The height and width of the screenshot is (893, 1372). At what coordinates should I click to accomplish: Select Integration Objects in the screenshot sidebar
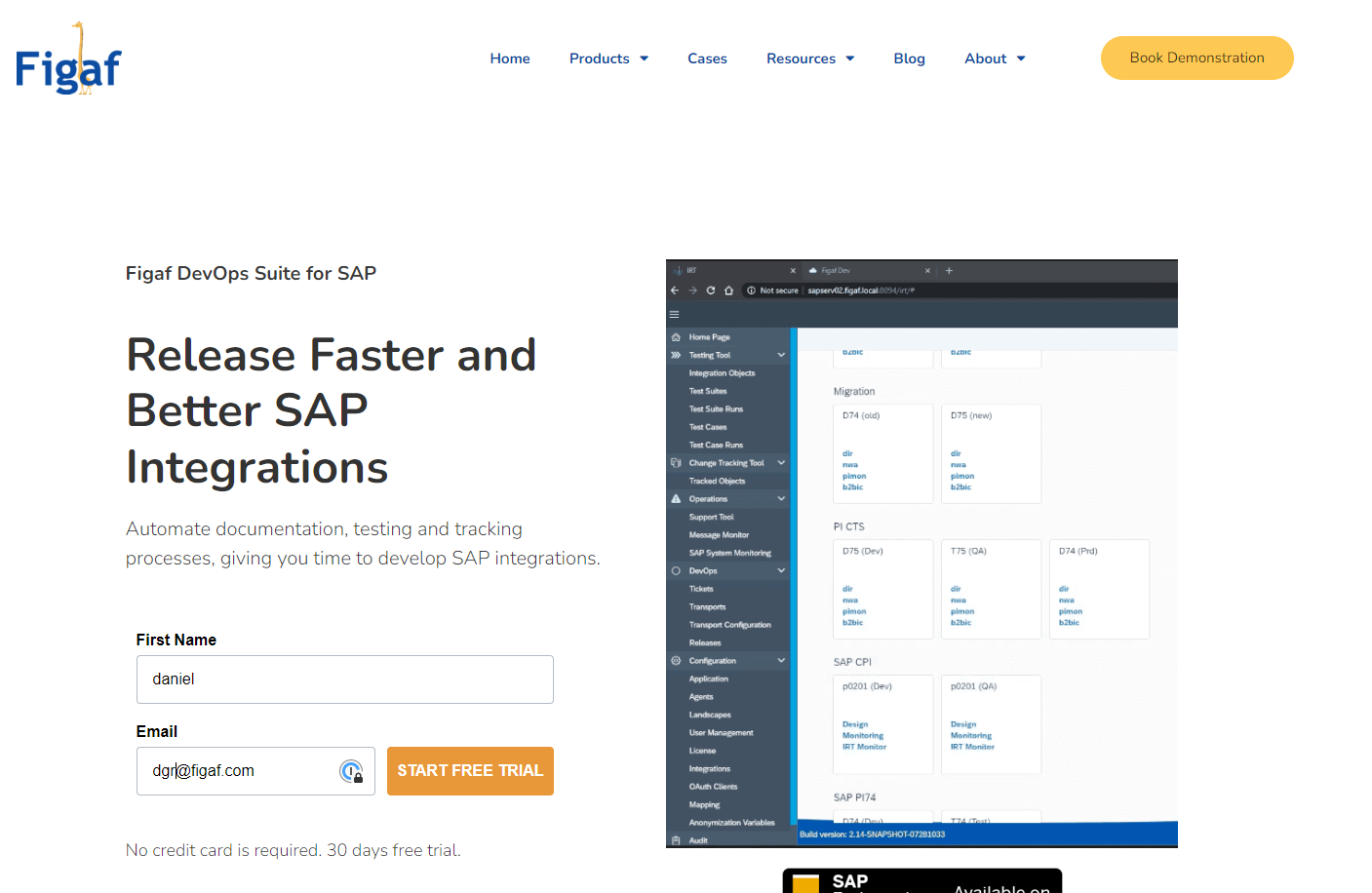click(x=722, y=373)
